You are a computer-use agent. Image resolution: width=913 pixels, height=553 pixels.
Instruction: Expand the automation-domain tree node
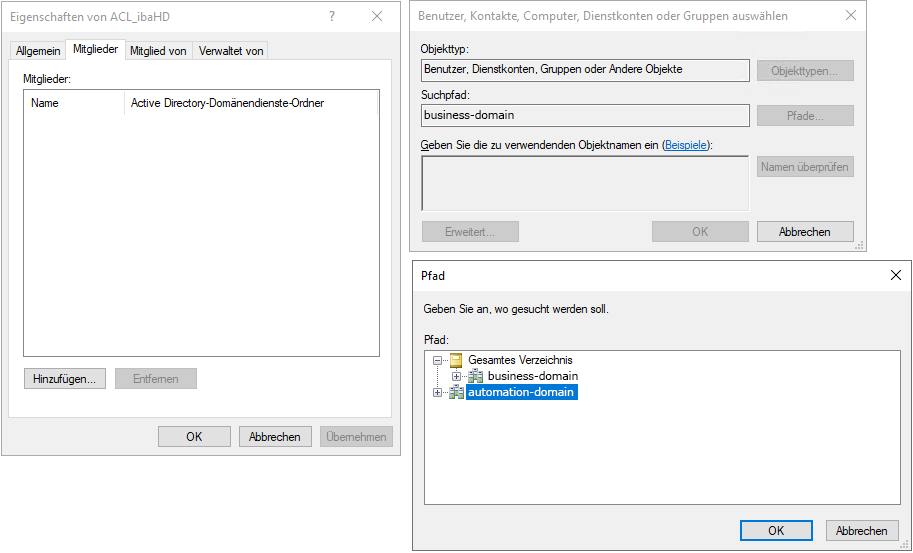[437, 392]
